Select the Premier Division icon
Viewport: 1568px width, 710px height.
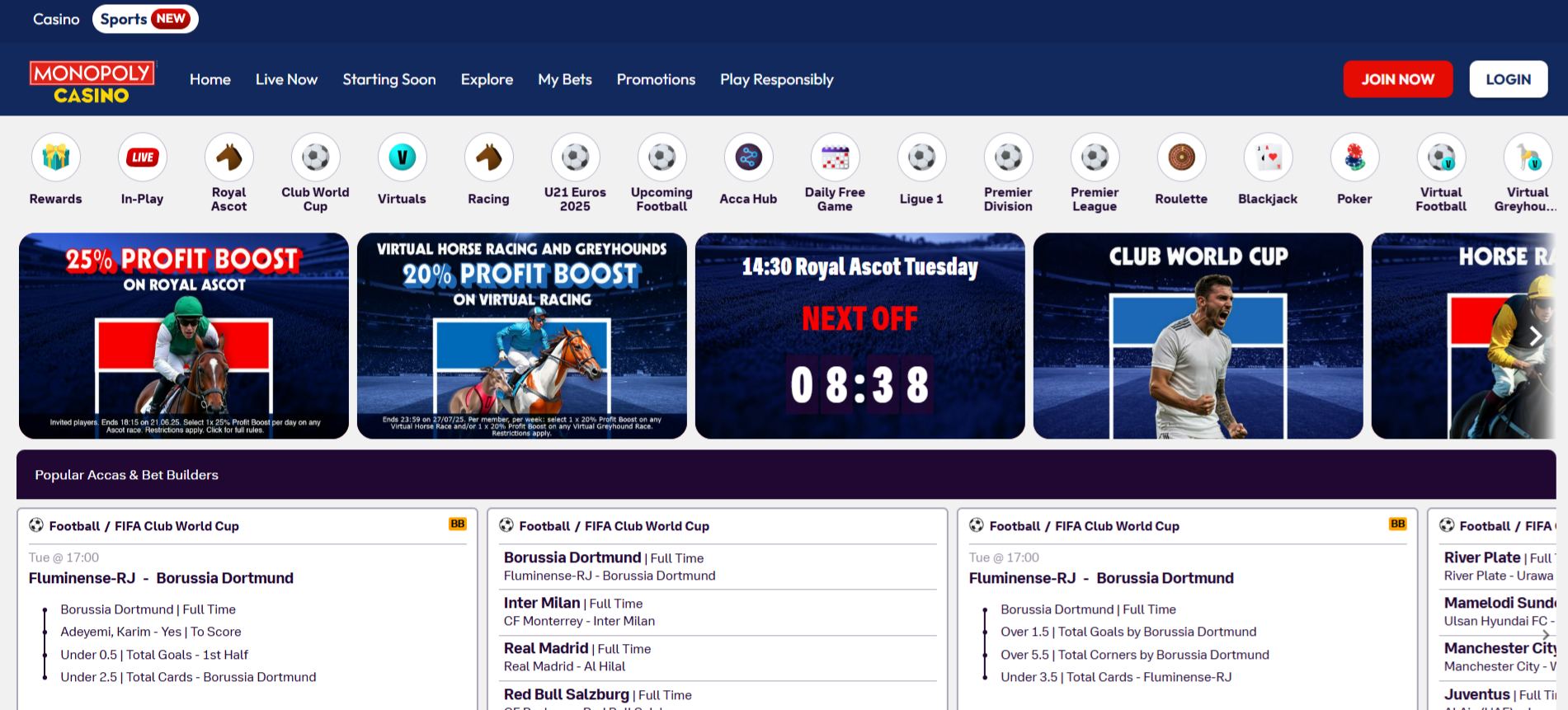pyautogui.click(x=1009, y=158)
